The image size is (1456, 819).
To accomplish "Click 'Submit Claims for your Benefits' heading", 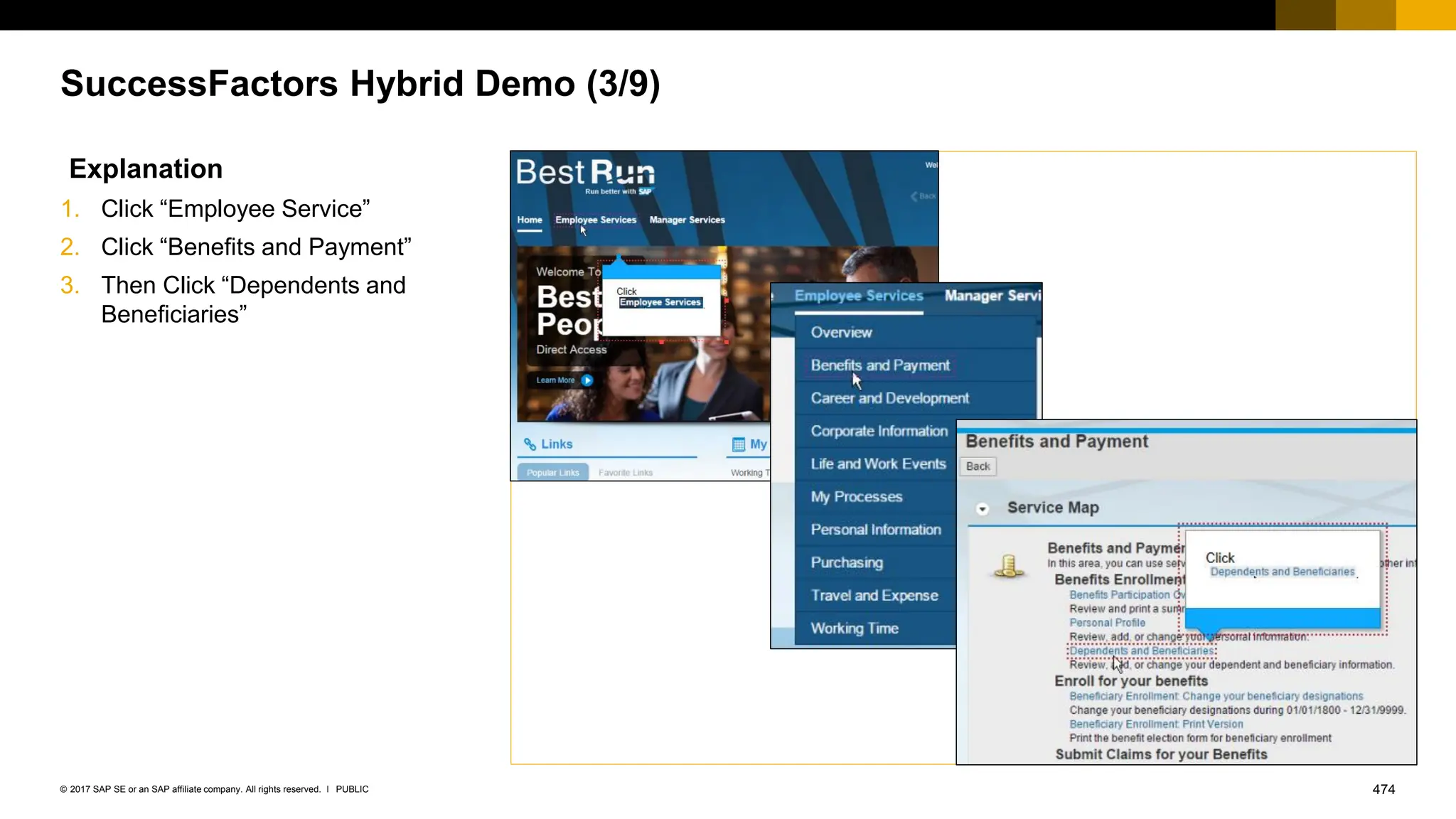I will (x=1161, y=754).
